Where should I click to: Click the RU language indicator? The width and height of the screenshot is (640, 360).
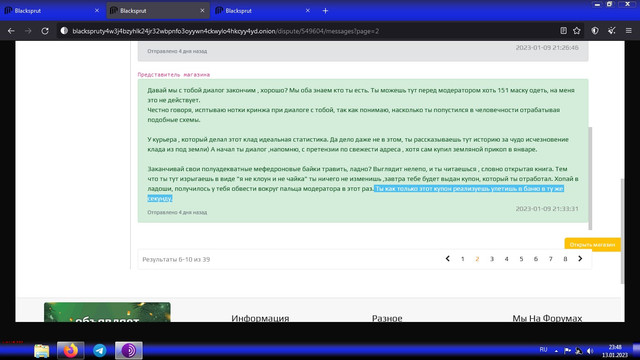click(x=543, y=350)
